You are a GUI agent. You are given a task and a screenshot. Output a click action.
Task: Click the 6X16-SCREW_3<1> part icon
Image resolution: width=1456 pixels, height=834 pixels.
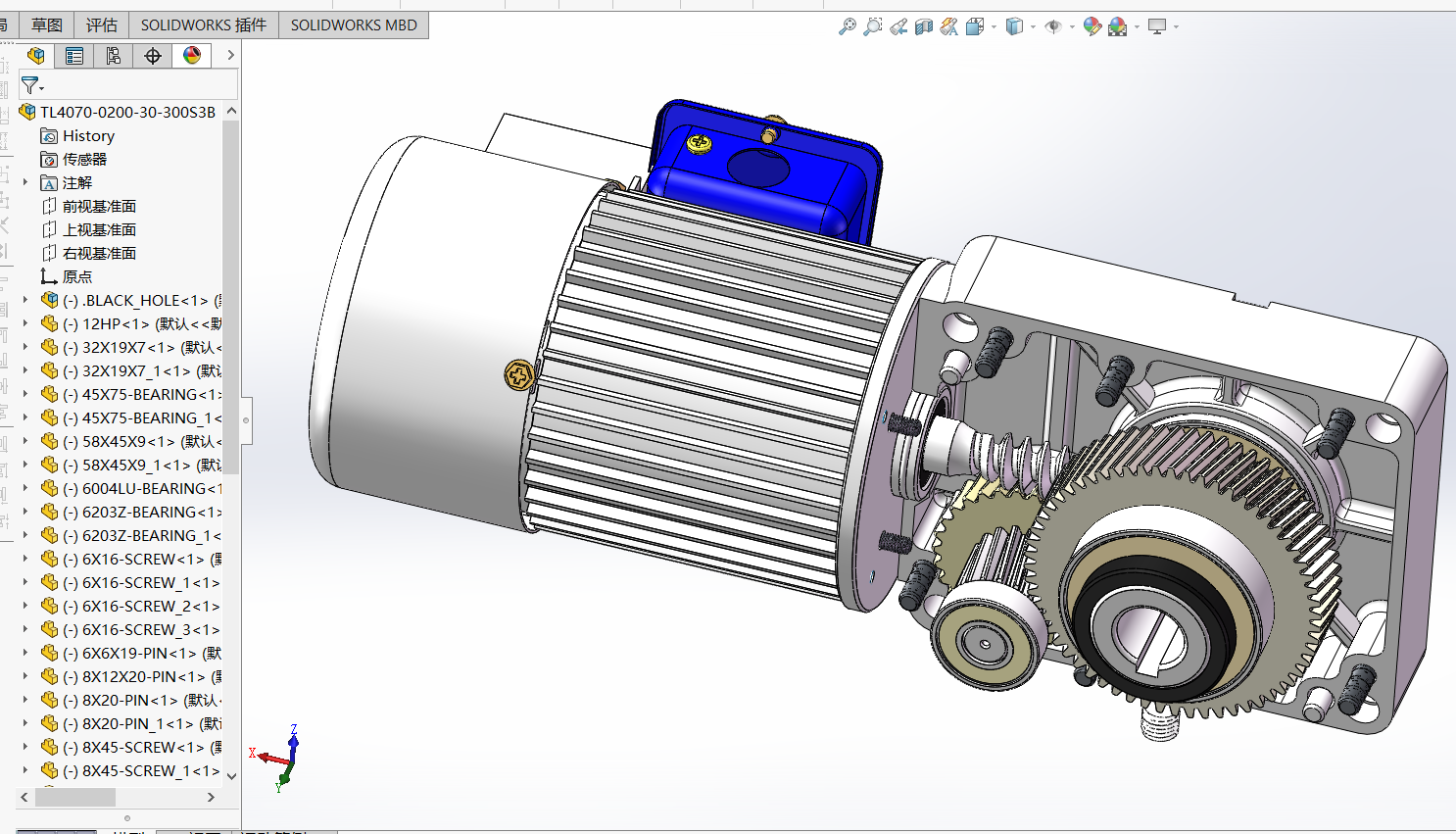click(x=49, y=629)
